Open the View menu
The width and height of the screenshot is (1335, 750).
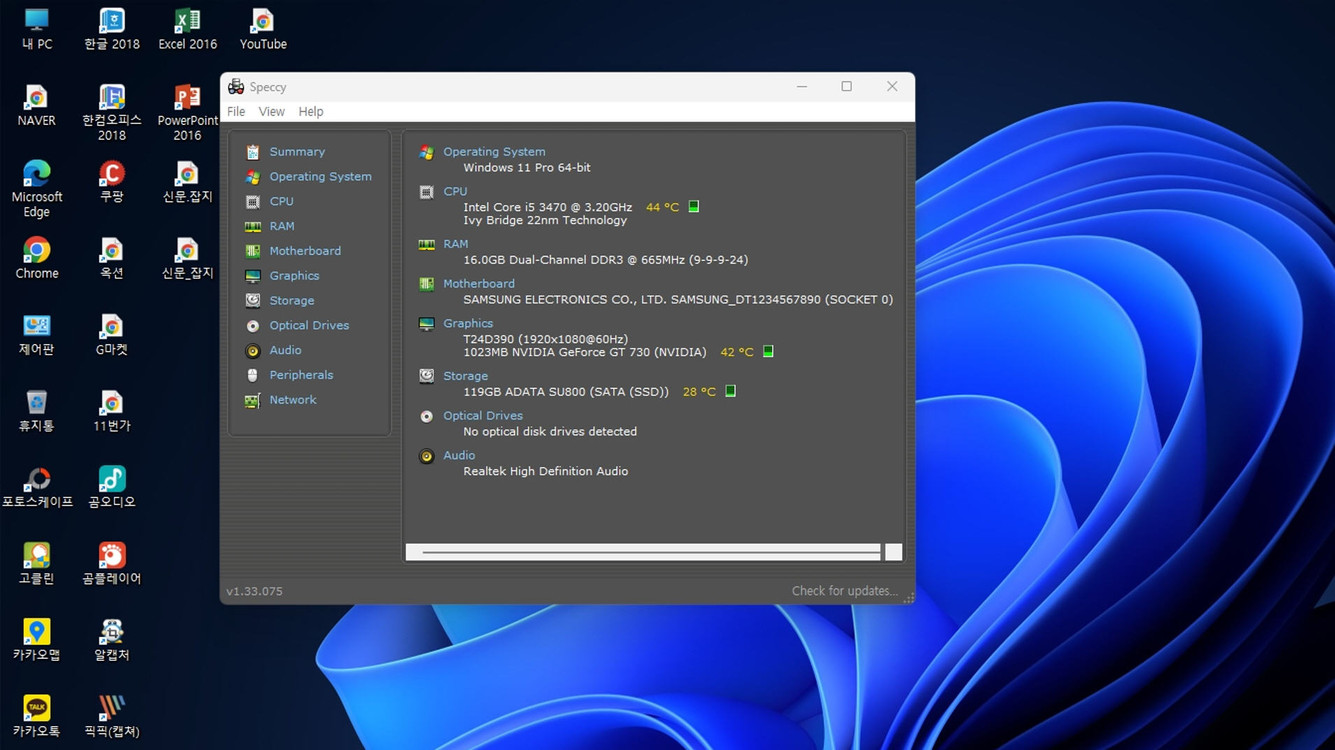tap(271, 112)
